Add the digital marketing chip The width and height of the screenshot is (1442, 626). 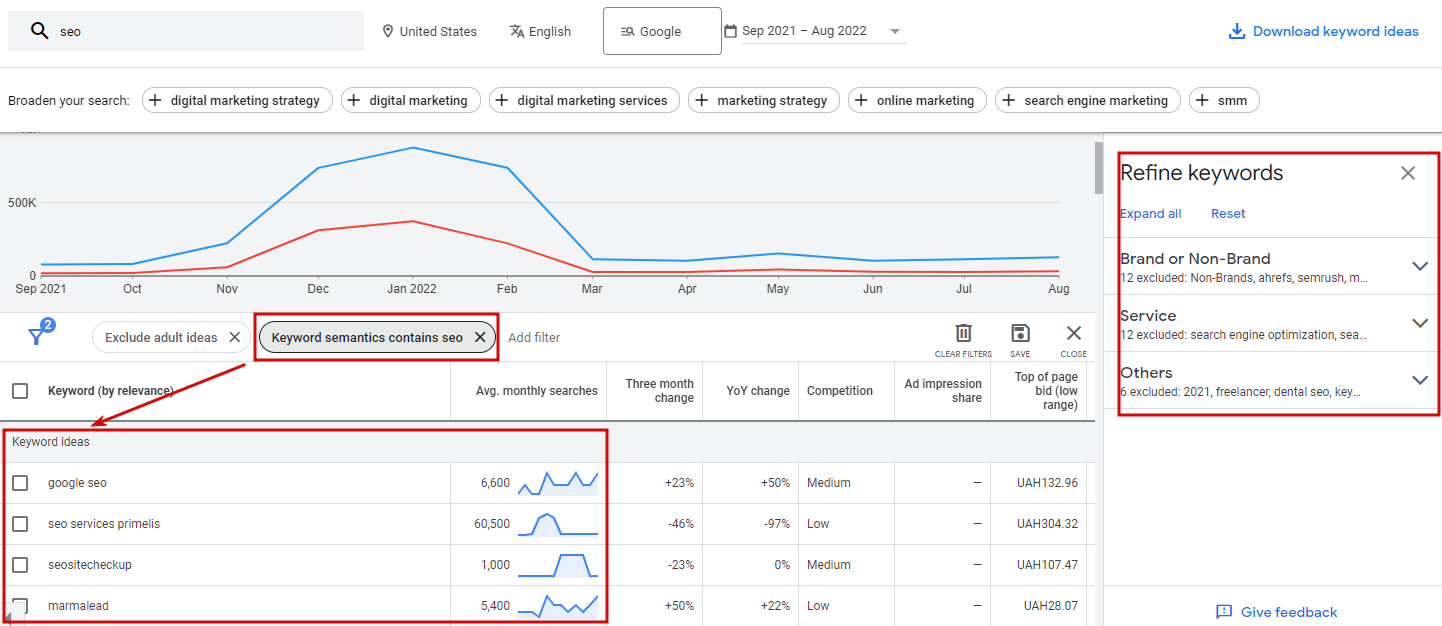(411, 100)
